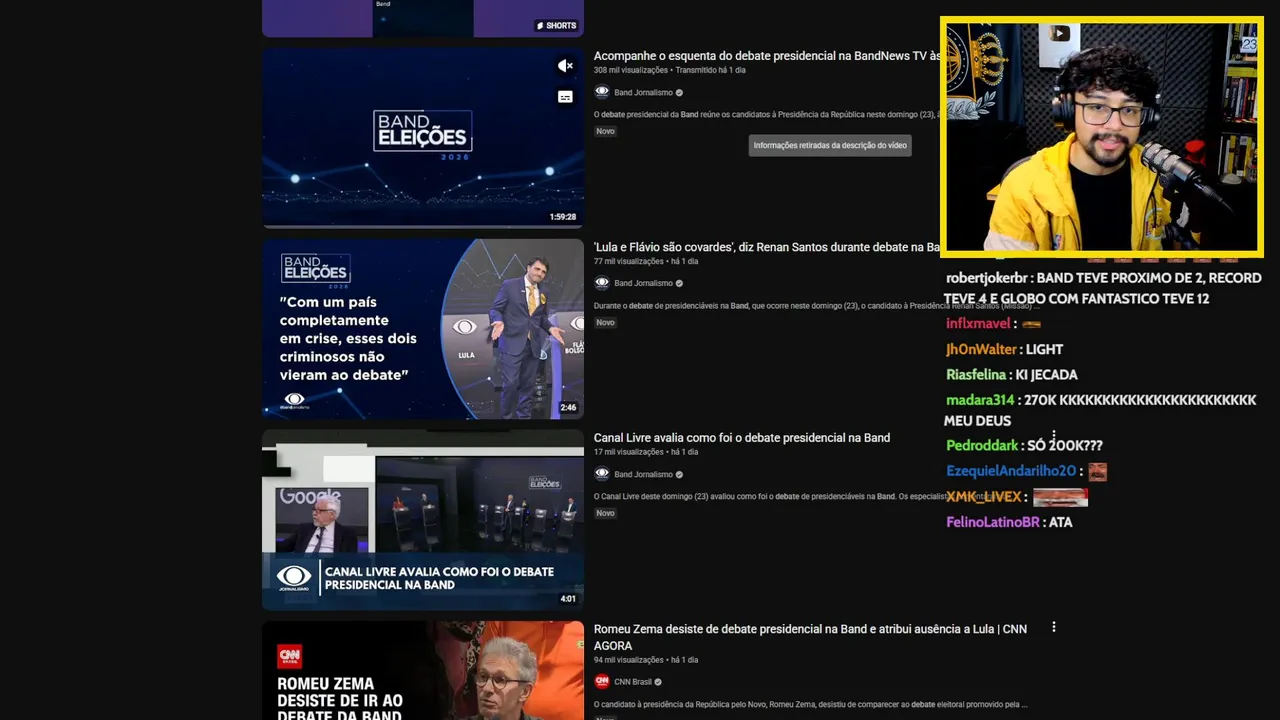Open the 'Romeu Zema desiste de debate' title
The width and height of the screenshot is (1280, 720).
click(810, 637)
